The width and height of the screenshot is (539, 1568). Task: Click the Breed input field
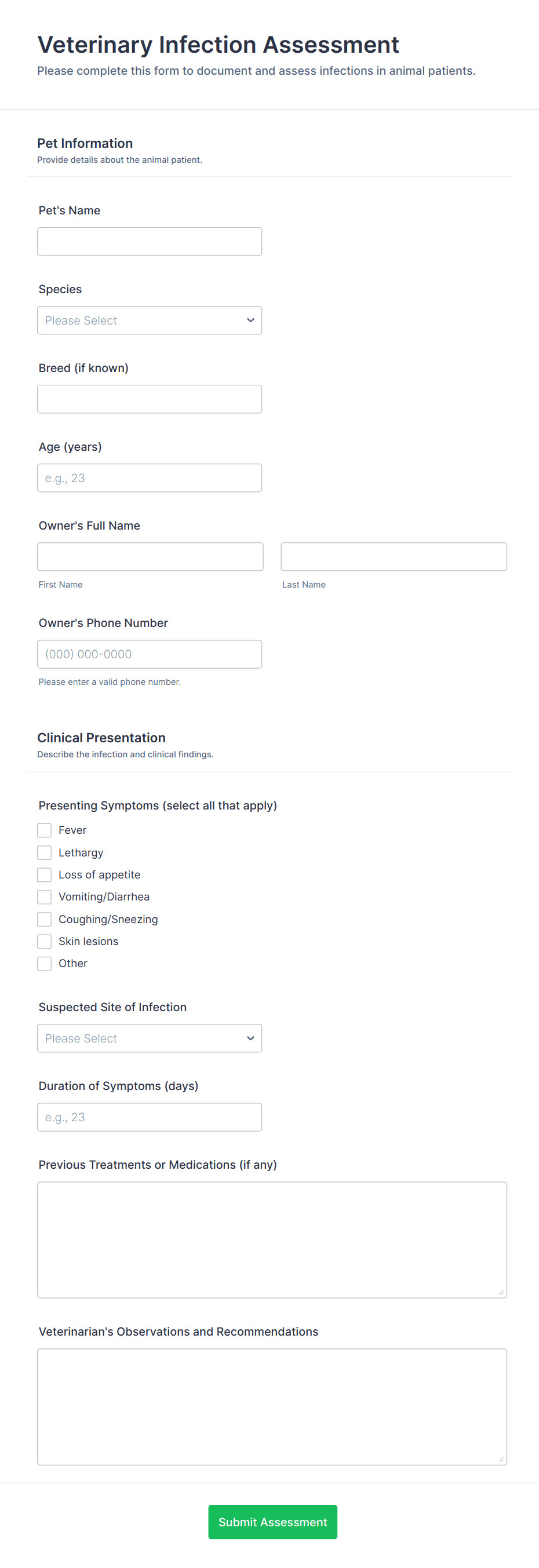coord(149,399)
